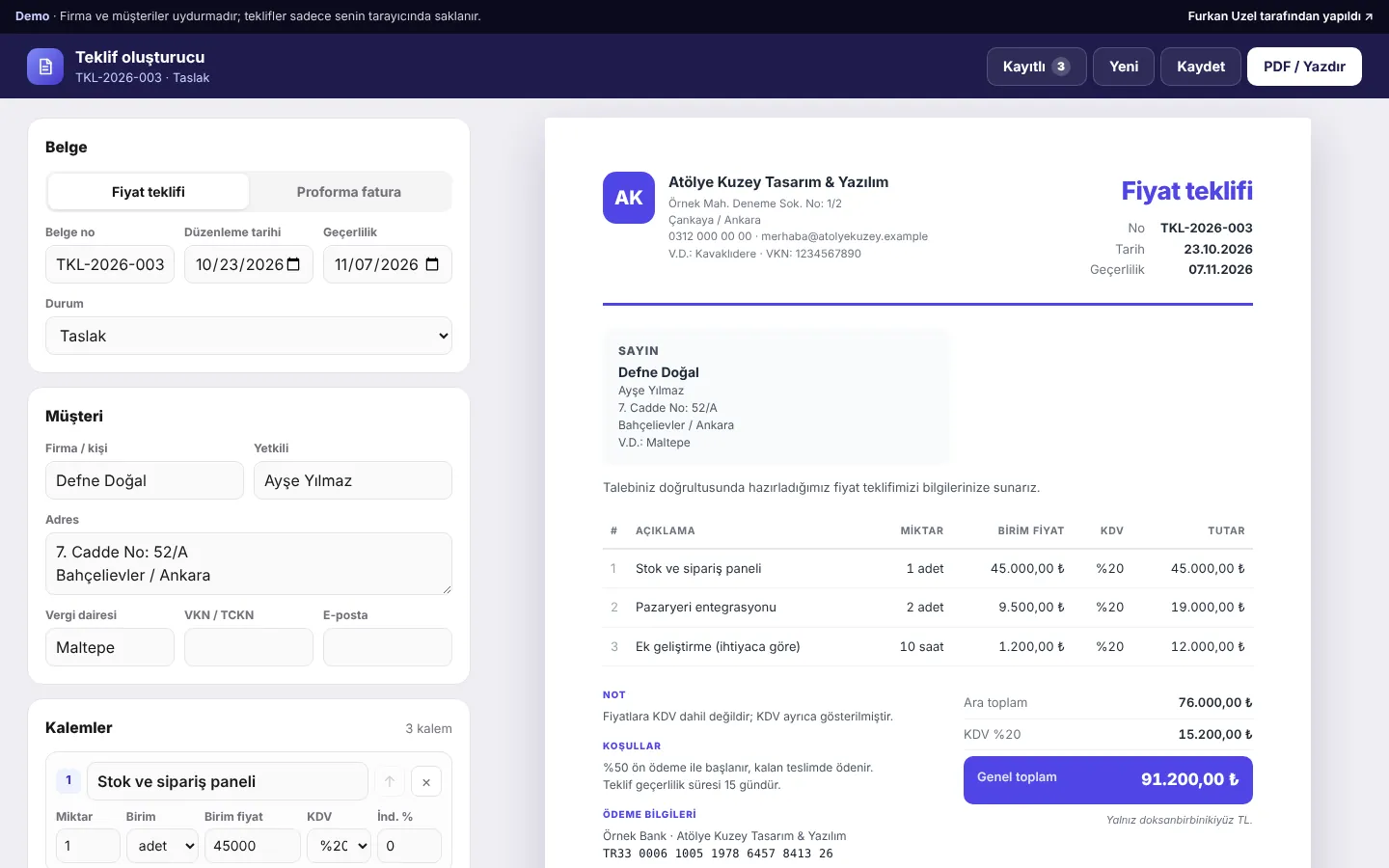Open the Durum status dropdown
Screen dimensions: 1389x868
coord(249,336)
